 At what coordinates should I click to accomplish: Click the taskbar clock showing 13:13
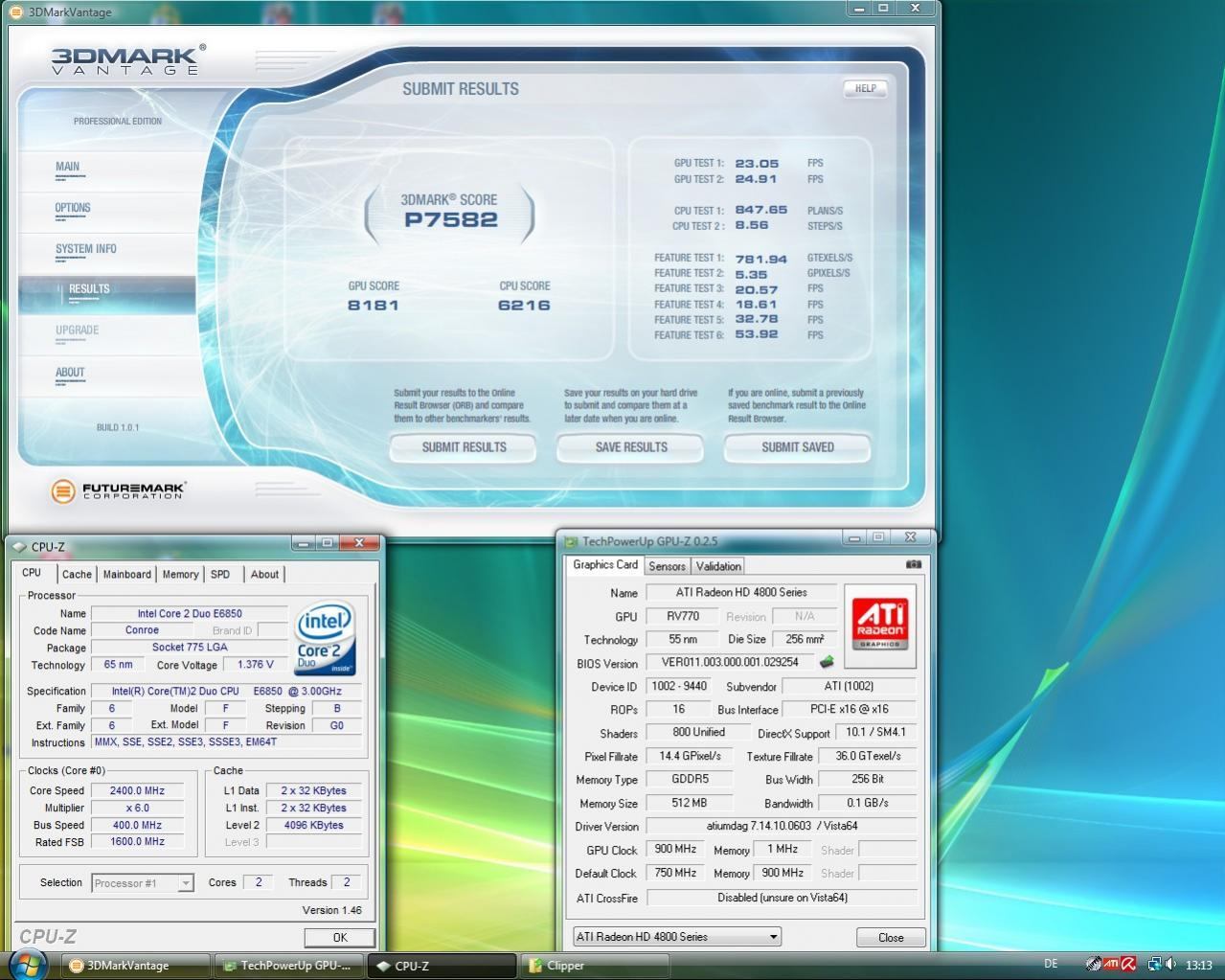coord(1199,965)
